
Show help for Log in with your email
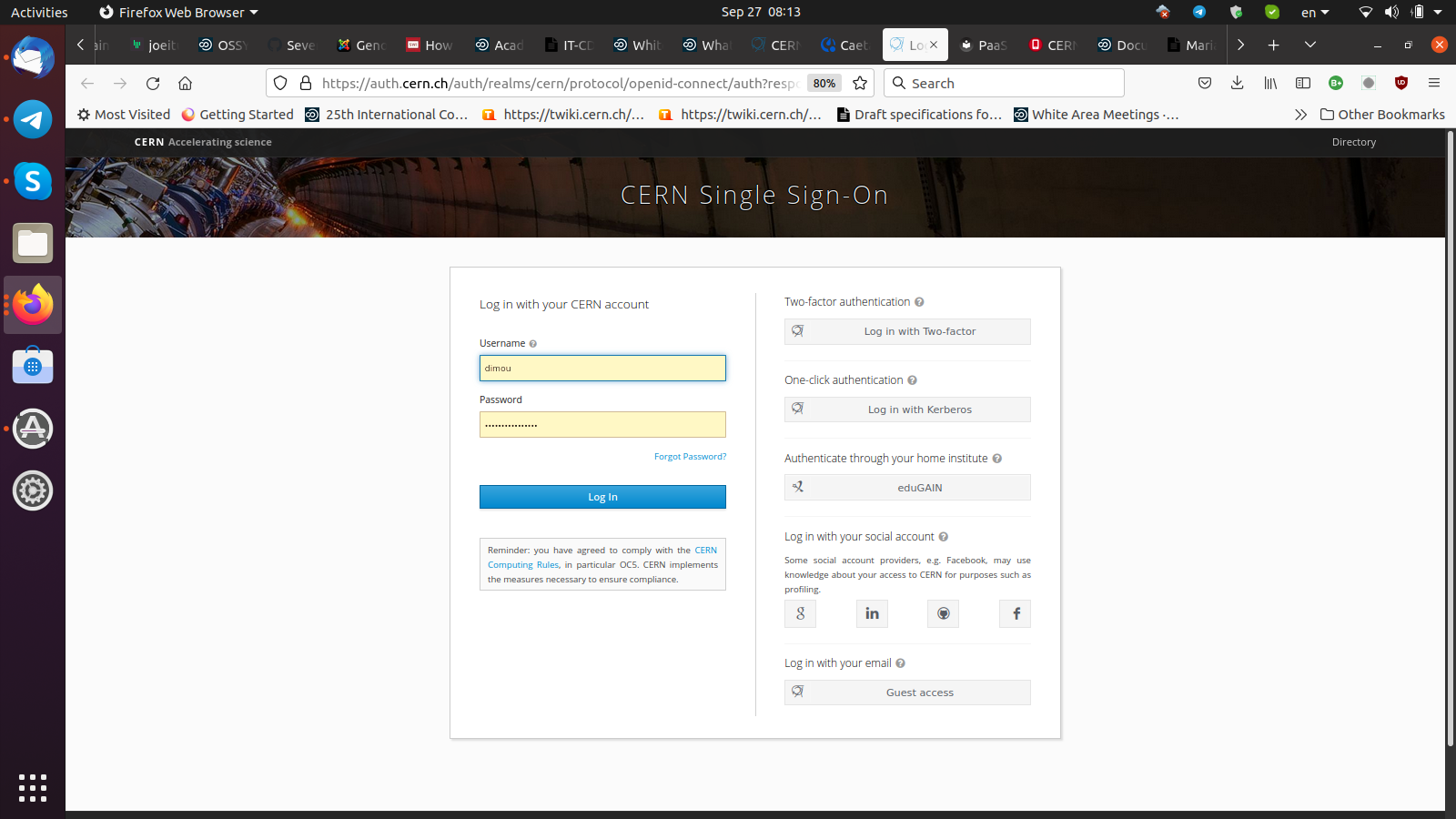coord(900,663)
